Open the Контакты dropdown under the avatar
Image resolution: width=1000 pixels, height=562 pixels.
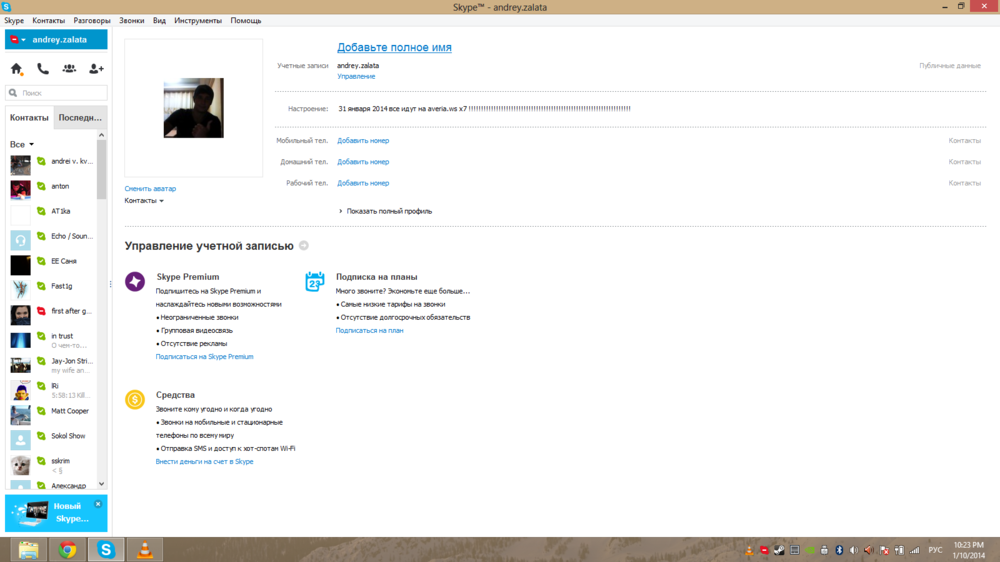144,201
